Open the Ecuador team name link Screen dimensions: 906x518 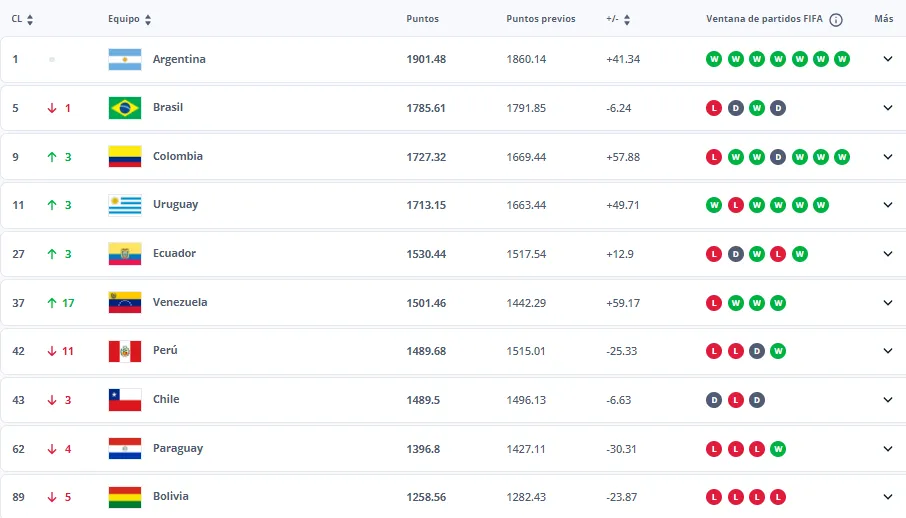(x=174, y=254)
